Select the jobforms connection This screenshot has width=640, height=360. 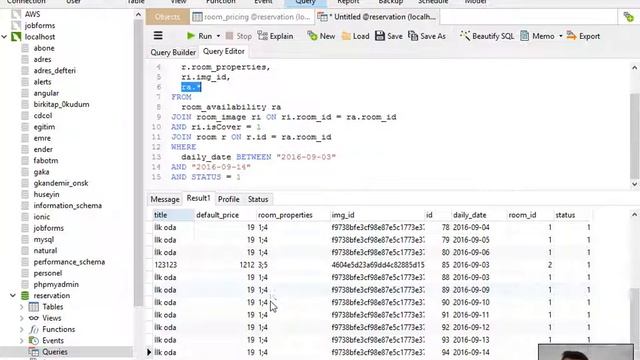coord(40,25)
